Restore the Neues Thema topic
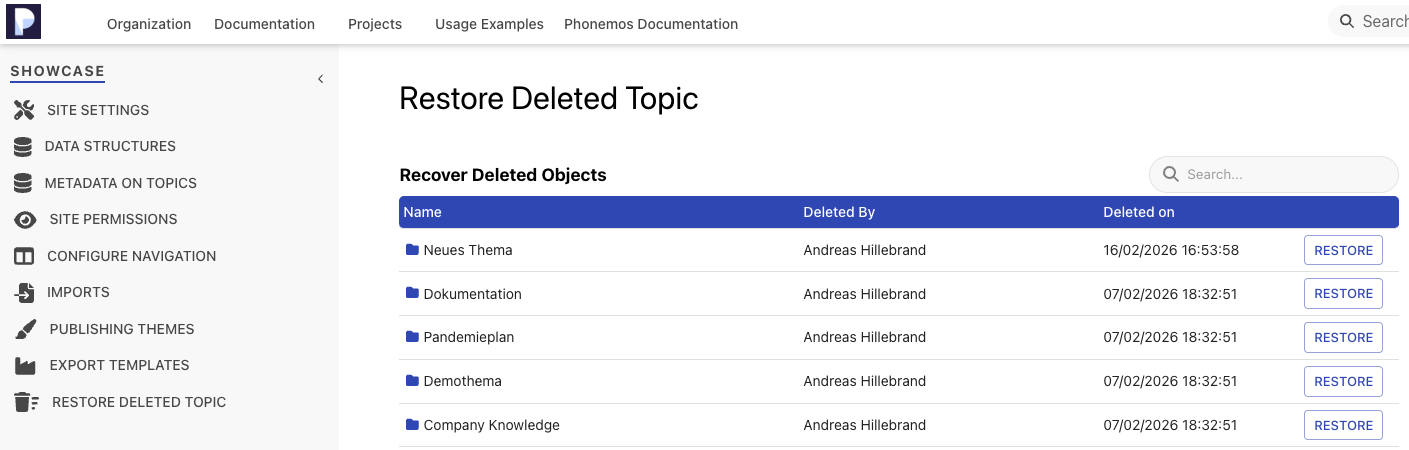The image size is (1409, 450). point(1342,250)
